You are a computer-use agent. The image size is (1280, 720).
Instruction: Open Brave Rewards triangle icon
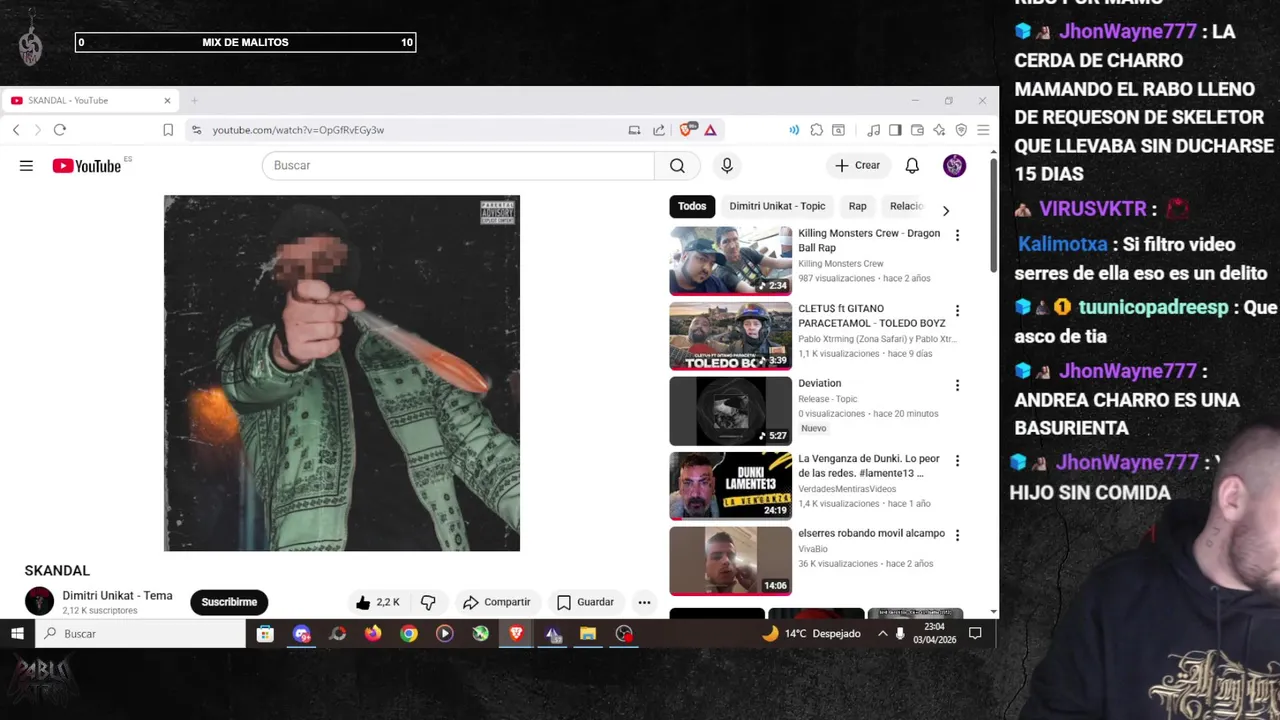pos(710,130)
